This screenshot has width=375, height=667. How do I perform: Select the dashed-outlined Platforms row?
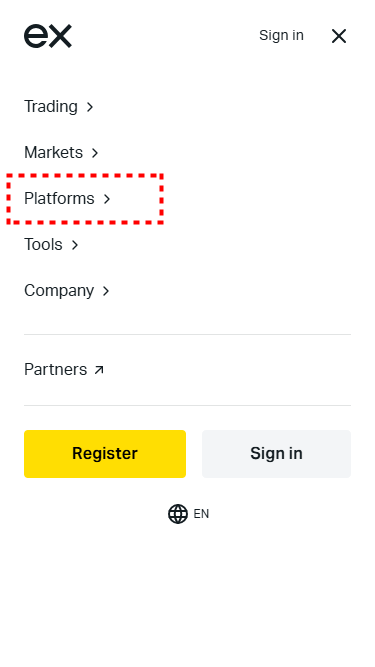point(85,199)
